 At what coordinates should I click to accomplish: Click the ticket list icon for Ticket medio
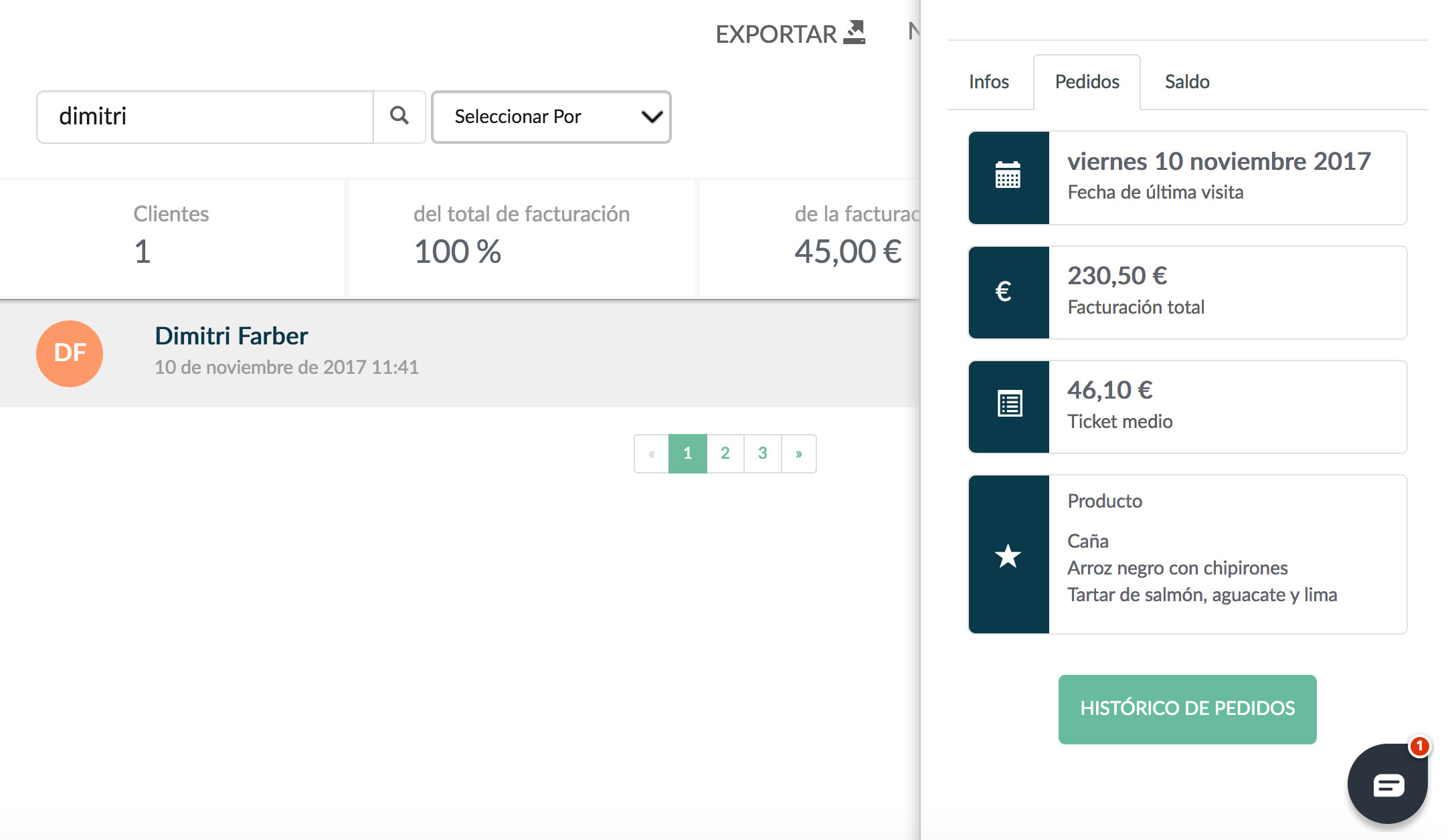tap(1010, 404)
